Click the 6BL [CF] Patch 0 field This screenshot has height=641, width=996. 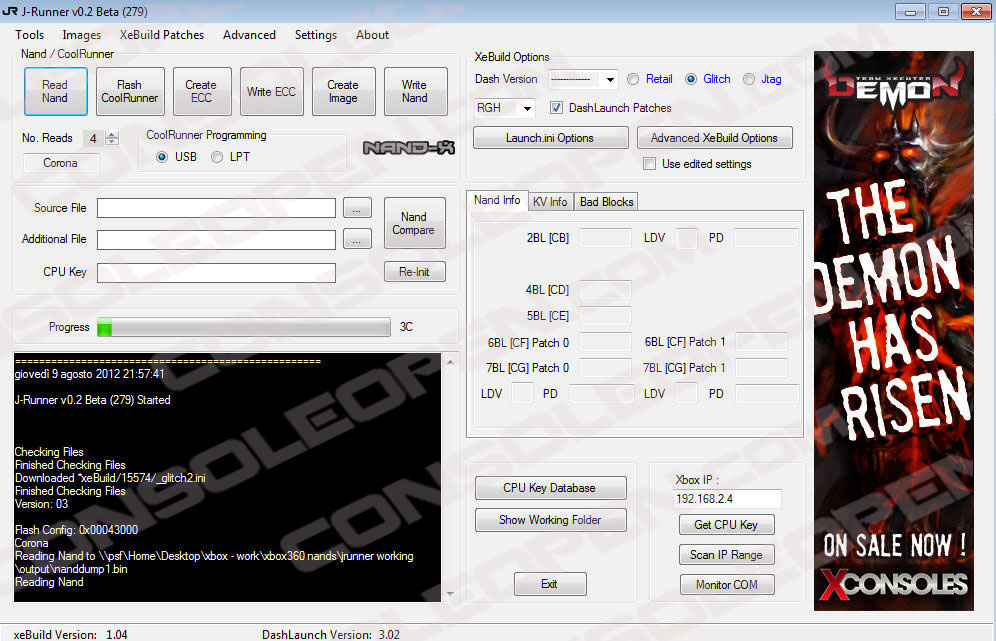(605, 342)
